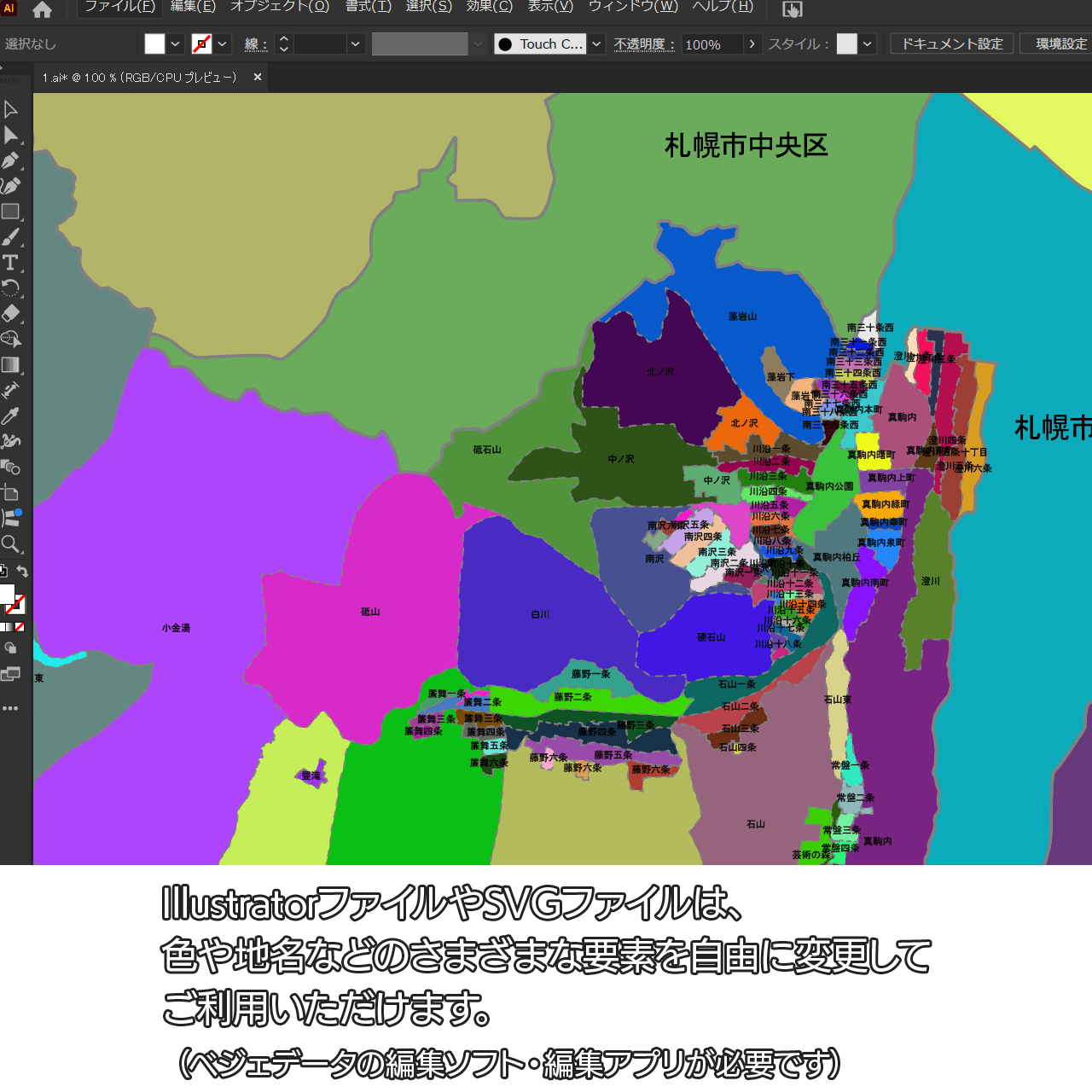The width and height of the screenshot is (1092, 1092).
Task: Swap fill and stroke colors
Action: click(x=23, y=572)
